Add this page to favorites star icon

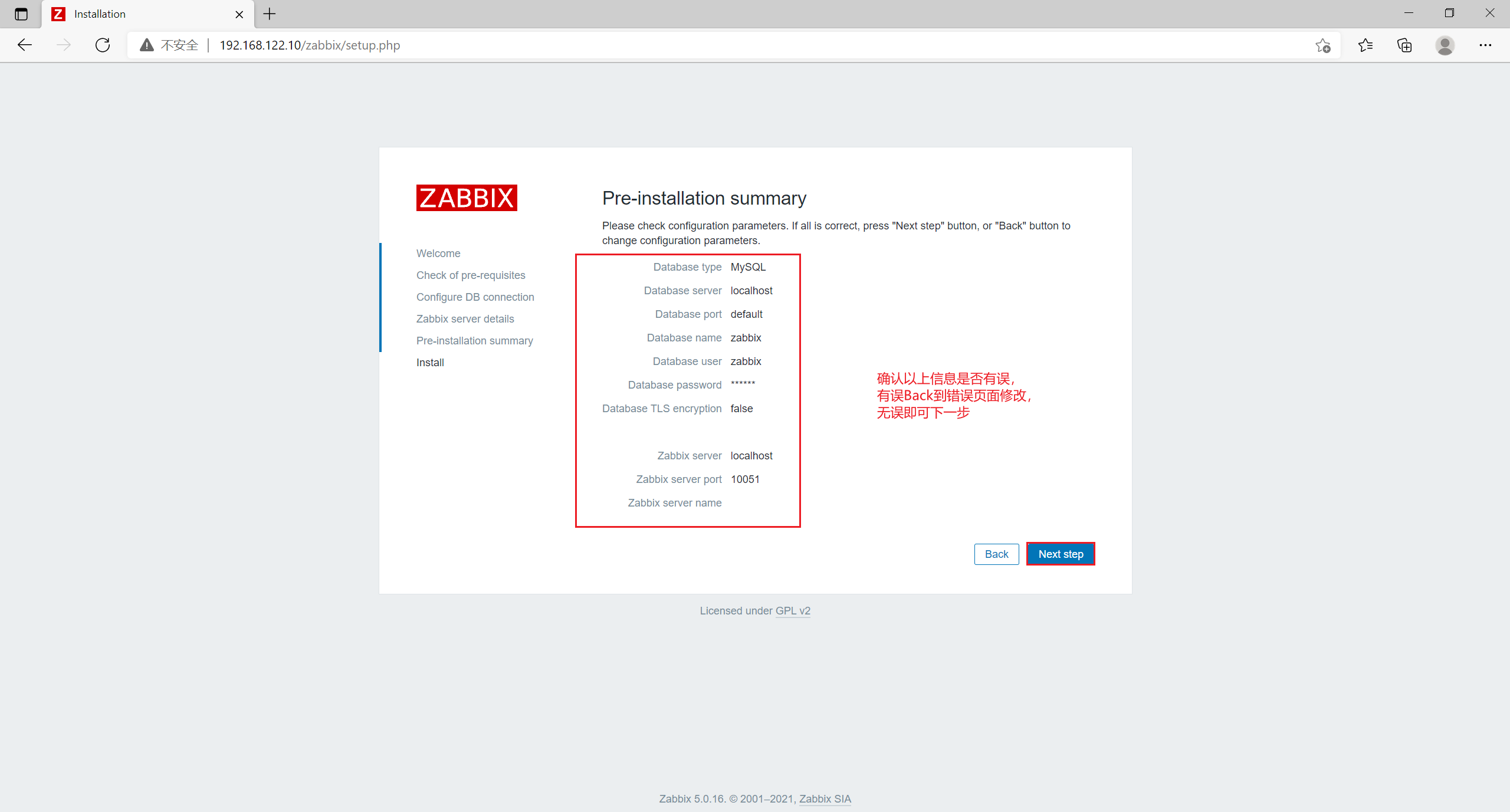[x=1323, y=45]
